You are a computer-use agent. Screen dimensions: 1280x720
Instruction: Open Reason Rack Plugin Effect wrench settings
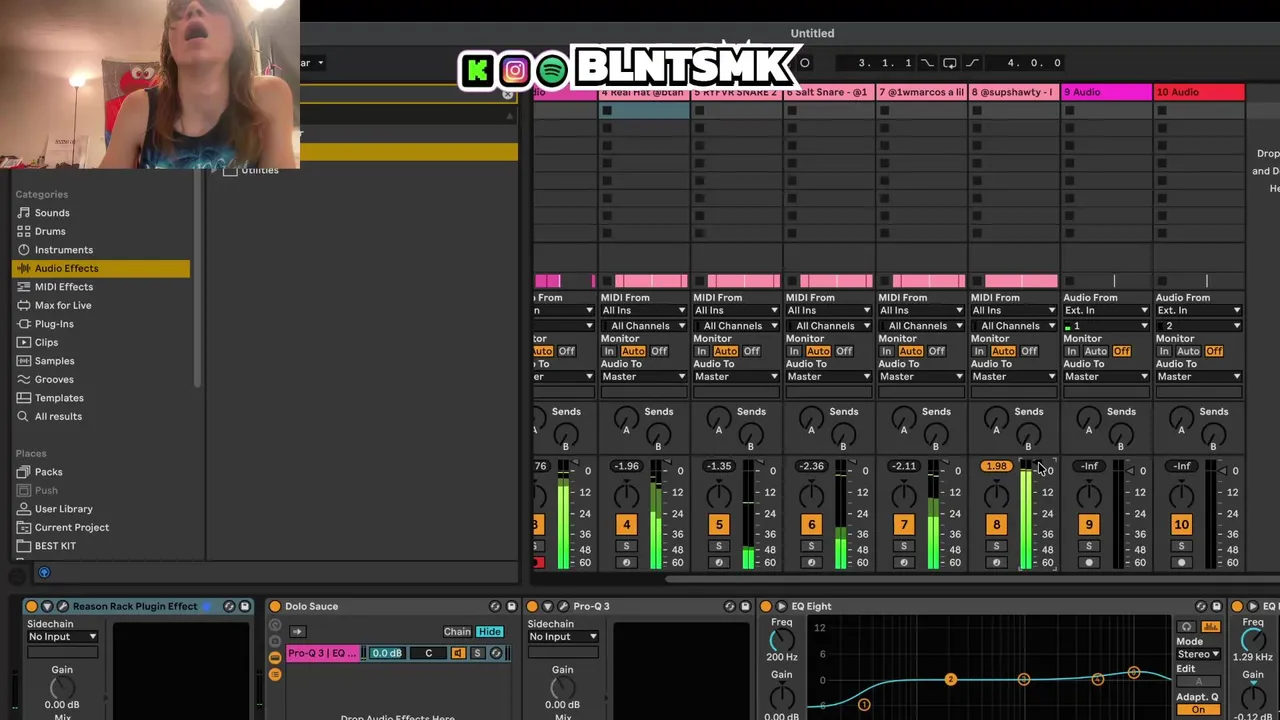click(x=62, y=606)
